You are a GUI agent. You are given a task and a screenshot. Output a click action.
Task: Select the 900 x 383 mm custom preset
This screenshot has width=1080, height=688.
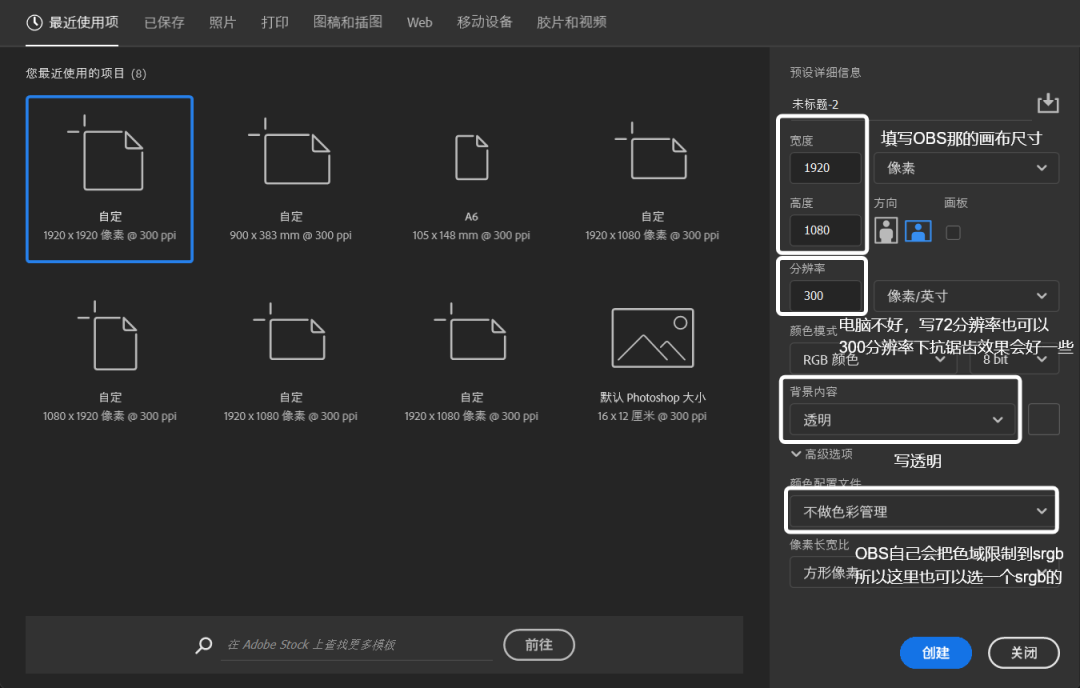click(x=291, y=180)
